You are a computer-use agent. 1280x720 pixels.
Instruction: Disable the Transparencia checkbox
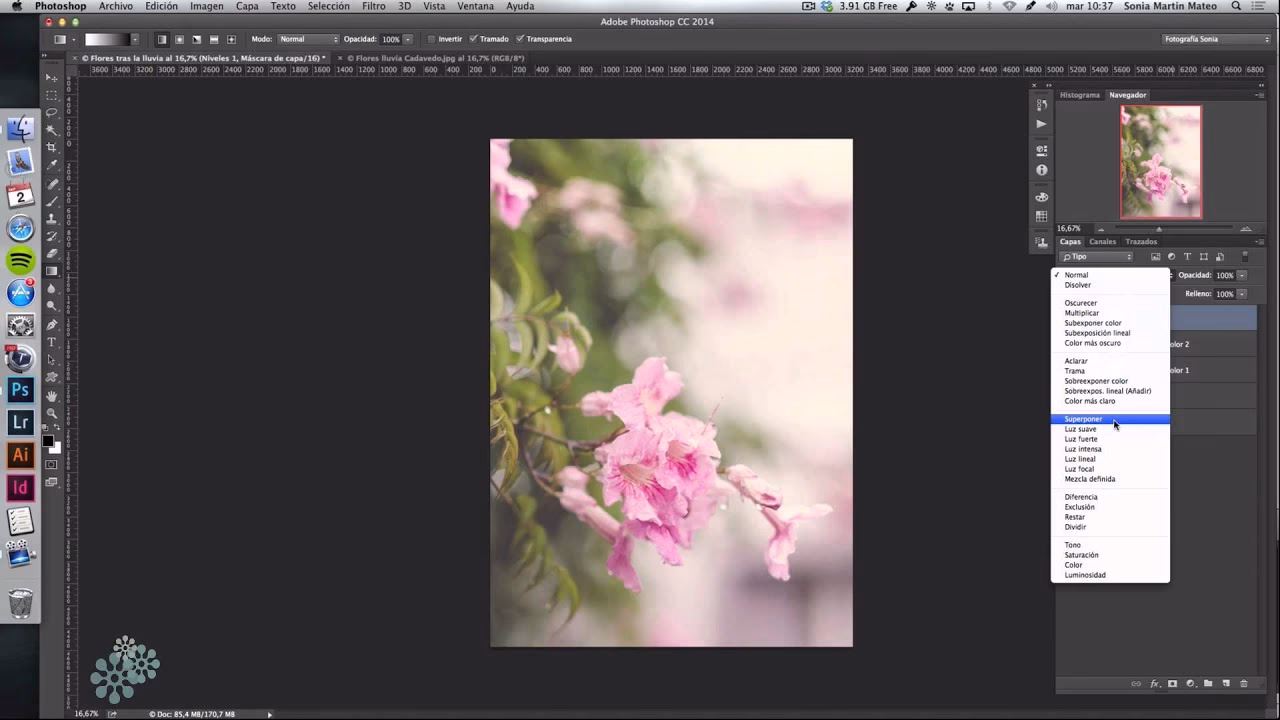coord(520,39)
